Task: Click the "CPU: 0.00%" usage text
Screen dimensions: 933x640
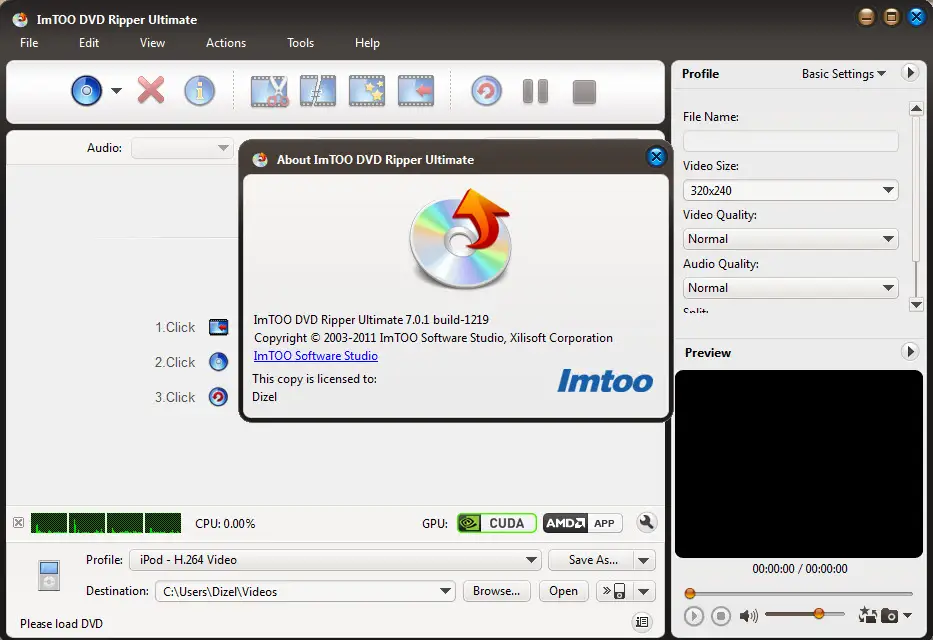Action: click(225, 523)
